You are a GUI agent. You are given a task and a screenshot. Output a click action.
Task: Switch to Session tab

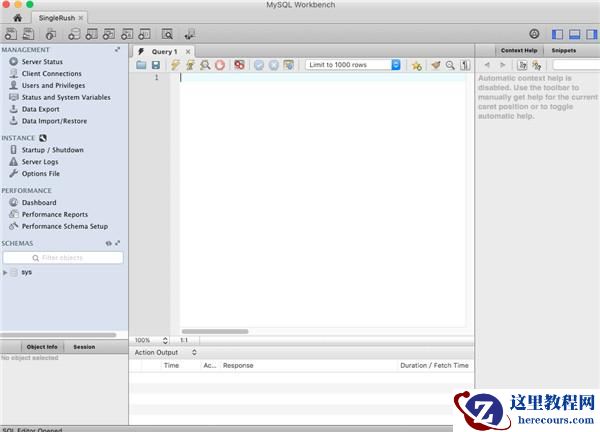[84, 347]
